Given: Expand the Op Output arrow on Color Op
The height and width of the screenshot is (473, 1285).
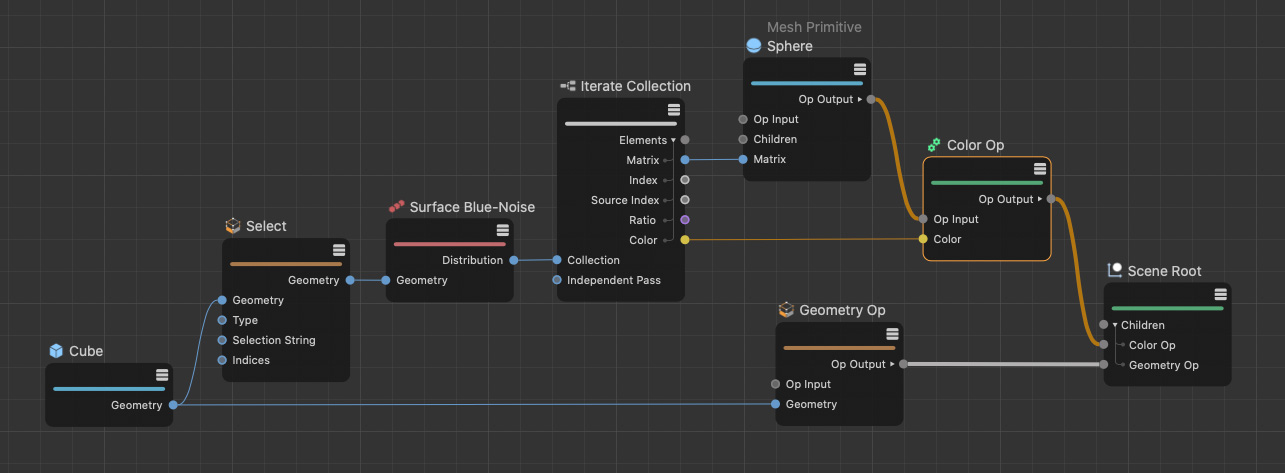Looking at the screenshot, I should (1040, 199).
